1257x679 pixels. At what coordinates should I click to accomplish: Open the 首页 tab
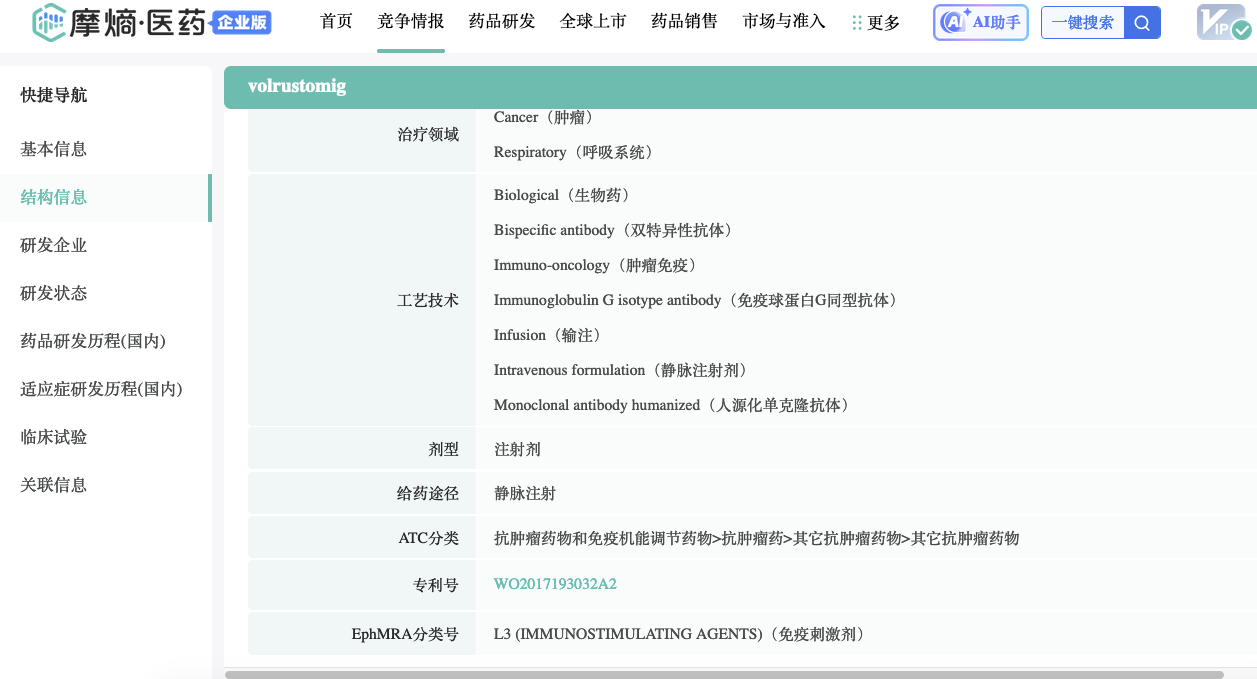pyautogui.click(x=336, y=21)
